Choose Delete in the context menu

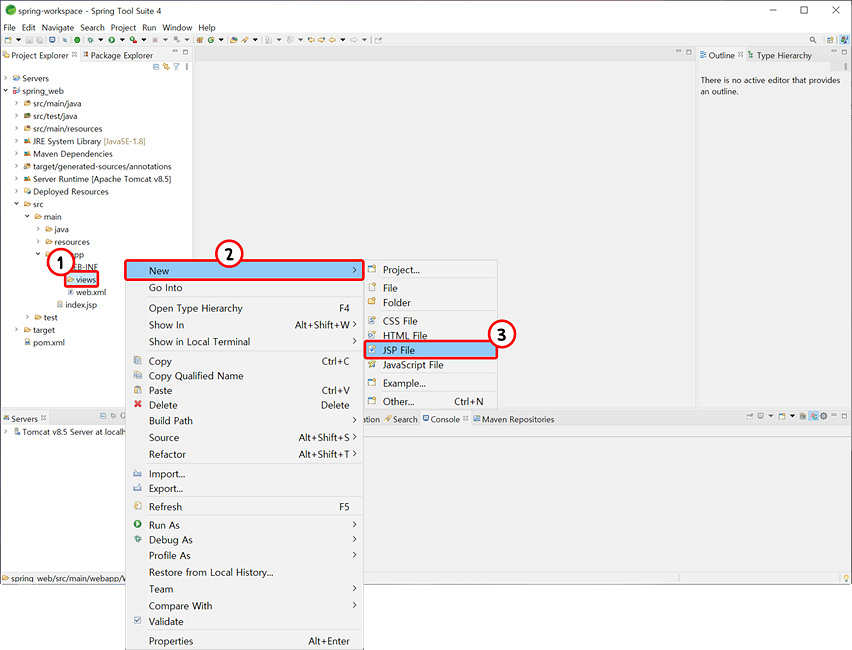[244, 405]
